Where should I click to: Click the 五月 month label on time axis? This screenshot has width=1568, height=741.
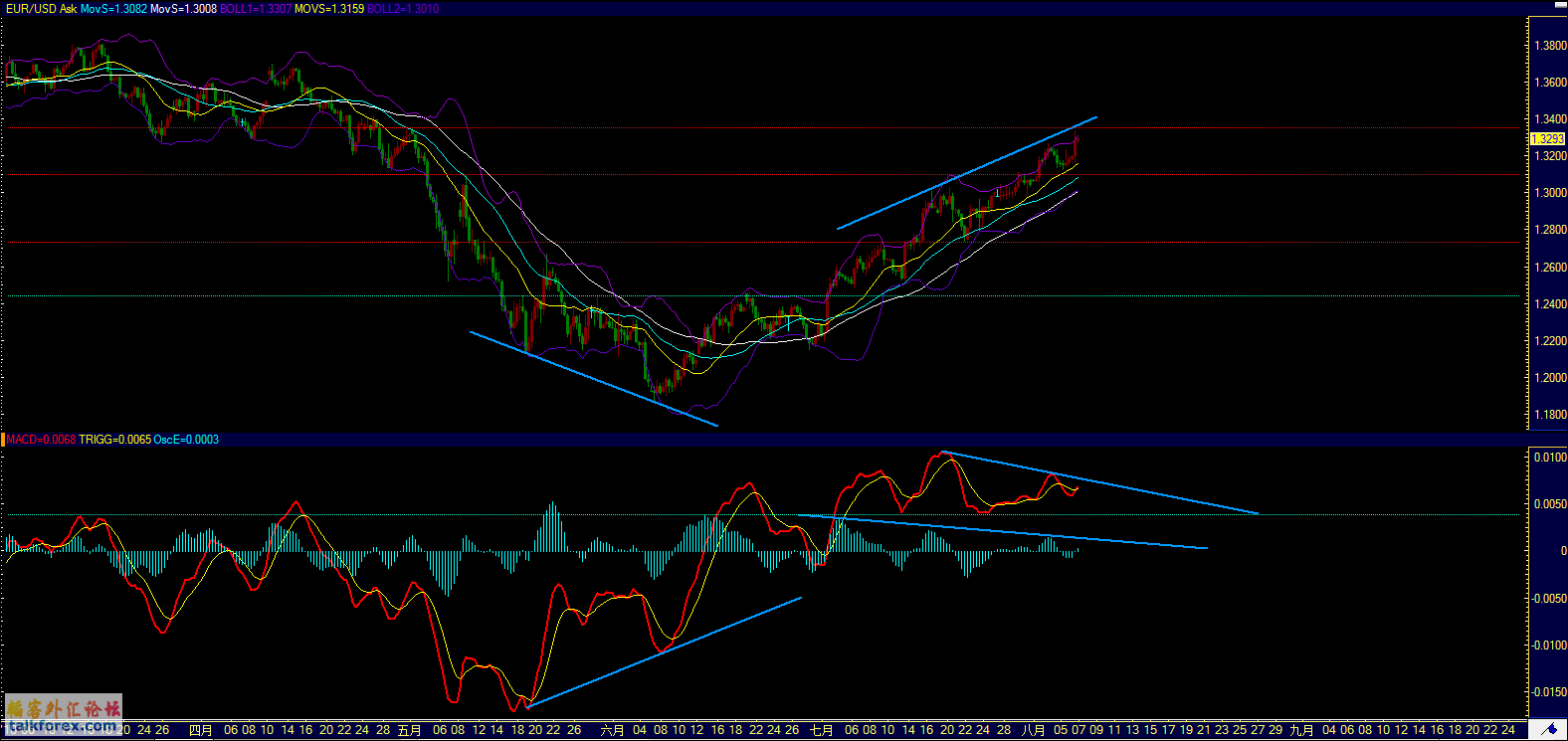coord(410,730)
